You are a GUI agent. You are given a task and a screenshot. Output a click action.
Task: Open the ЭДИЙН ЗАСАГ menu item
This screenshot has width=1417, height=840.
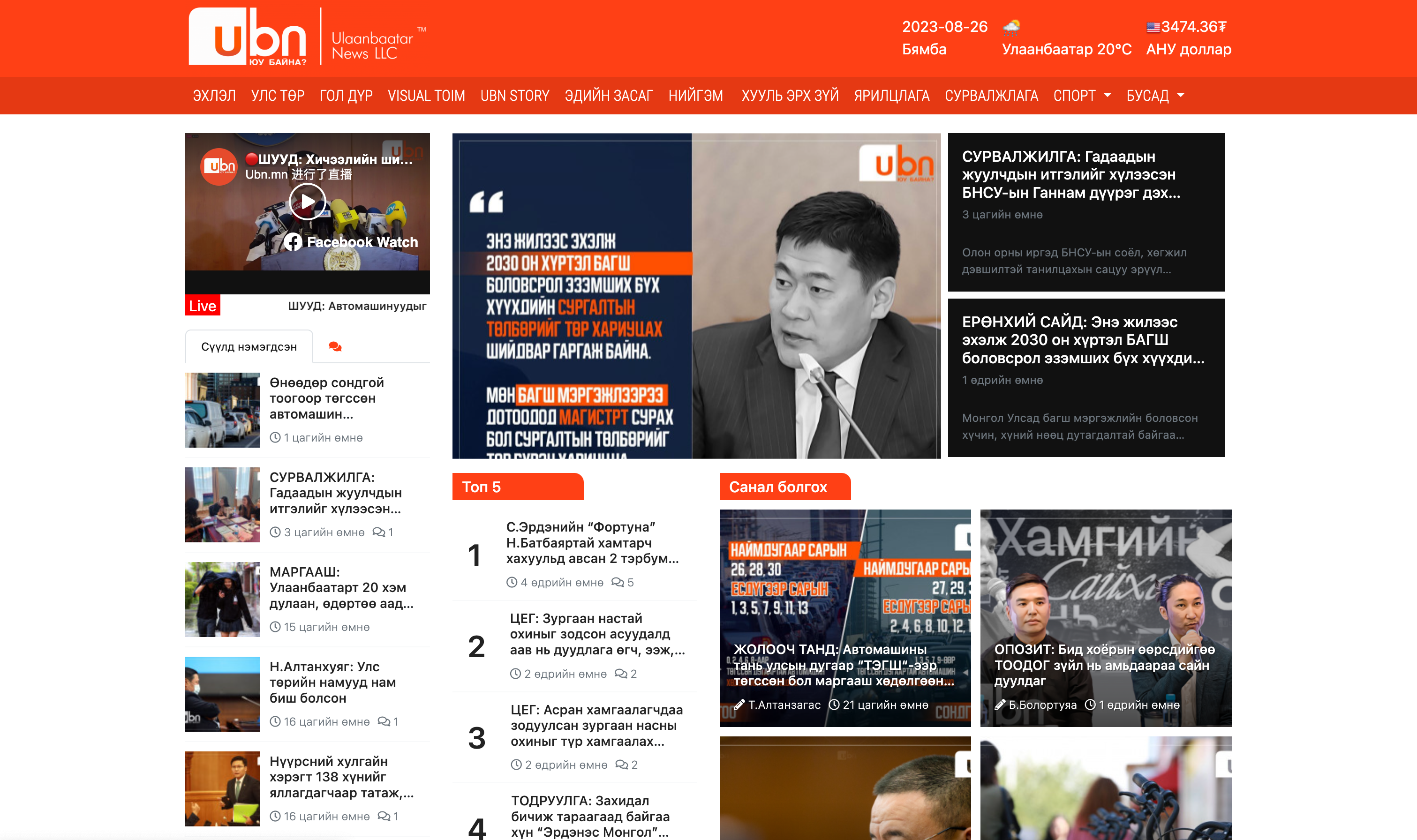(x=609, y=96)
